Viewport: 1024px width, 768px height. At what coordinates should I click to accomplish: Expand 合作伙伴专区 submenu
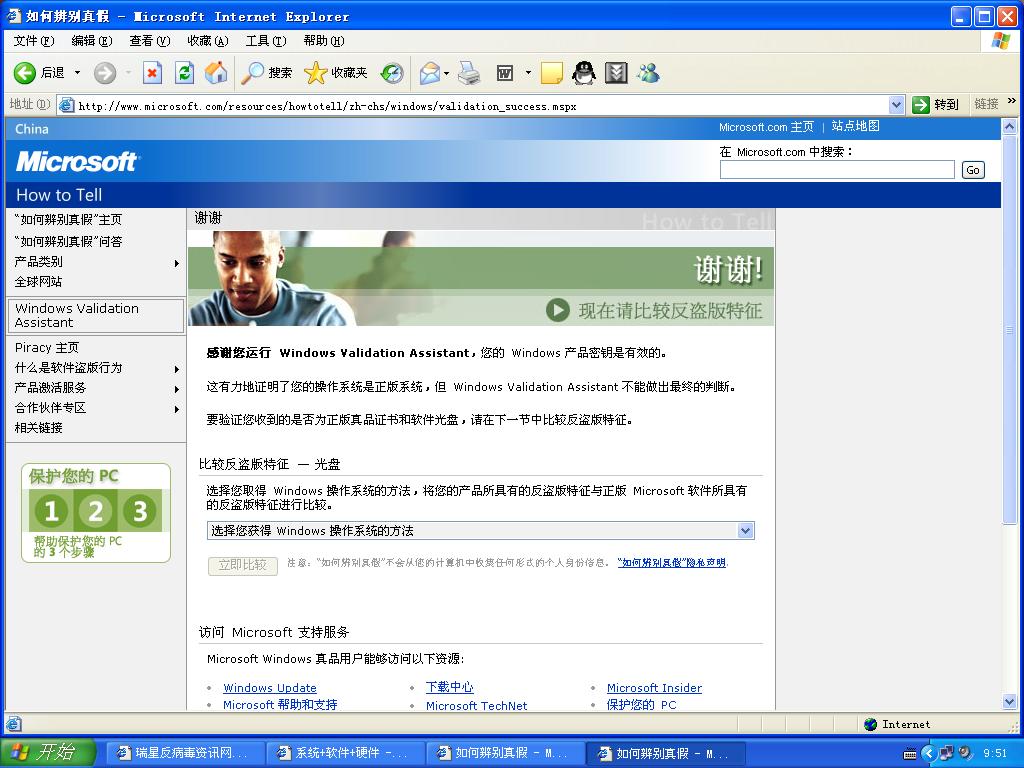pos(176,409)
